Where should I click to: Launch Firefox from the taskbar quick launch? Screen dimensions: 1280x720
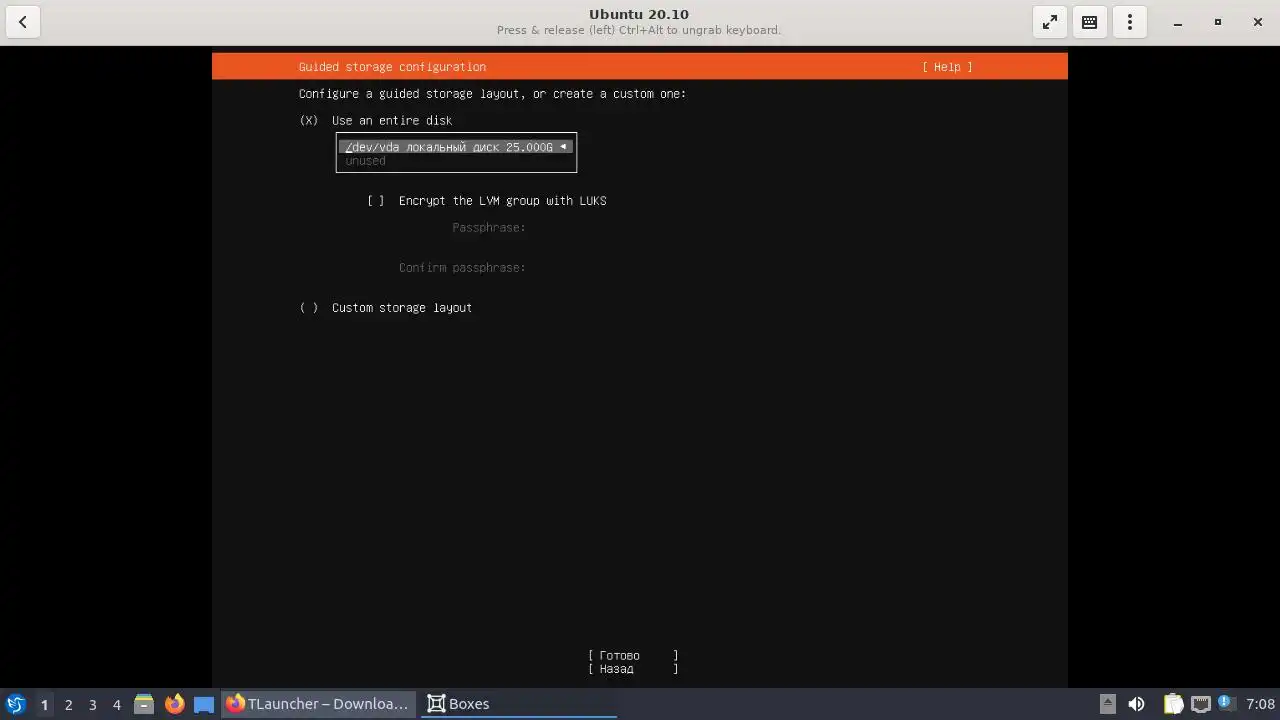174,704
